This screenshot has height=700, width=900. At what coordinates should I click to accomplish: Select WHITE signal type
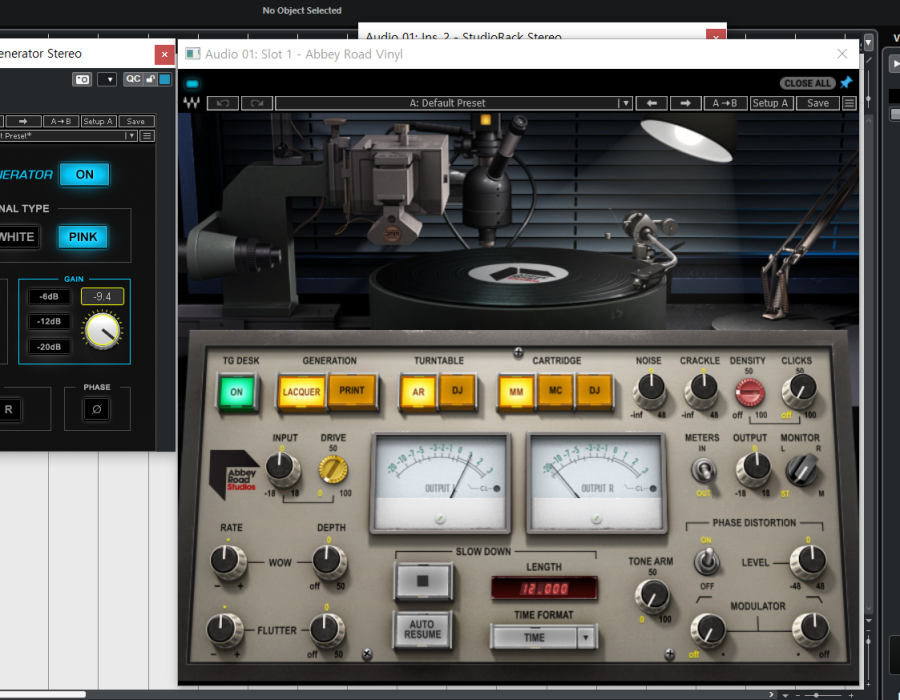[17, 237]
